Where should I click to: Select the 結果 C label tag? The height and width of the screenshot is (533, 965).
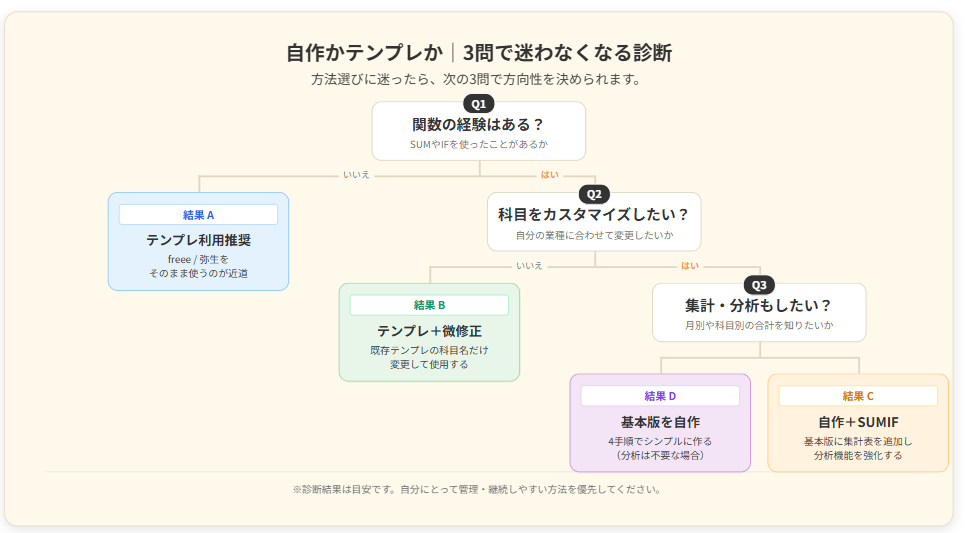click(x=857, y=396)
